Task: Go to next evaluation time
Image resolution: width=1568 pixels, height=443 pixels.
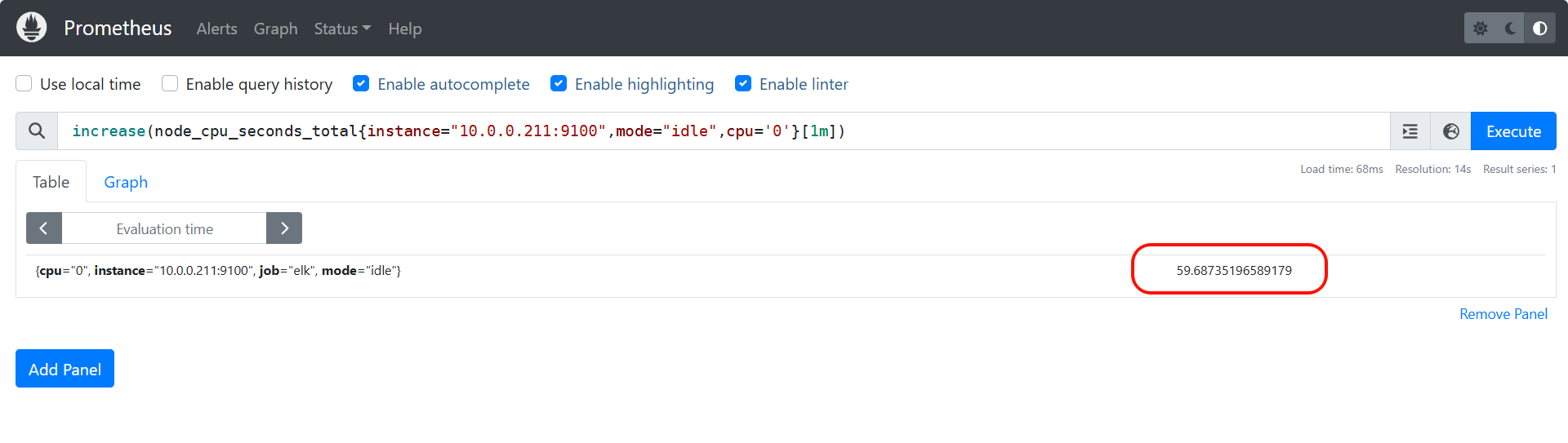Action: click(284, 228)
